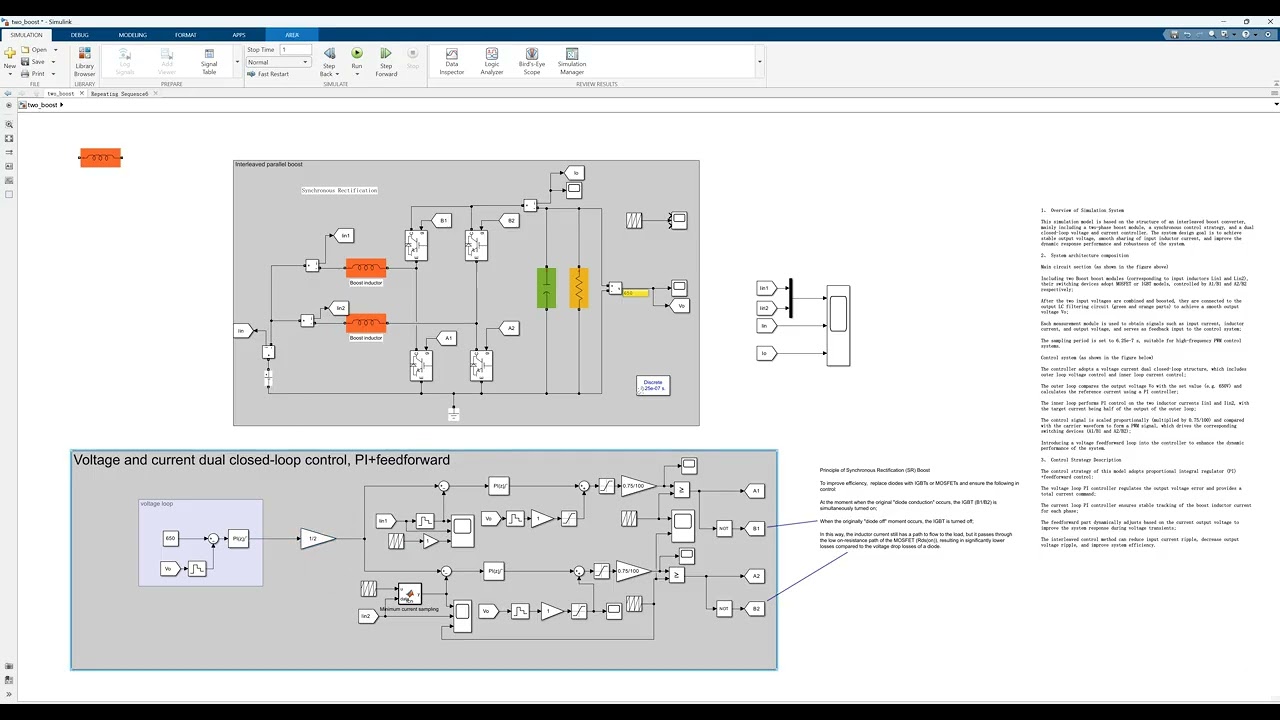Select the 1/2 gain block
Viewport: 1280px width, 720px height.
(x=318, y=539)
